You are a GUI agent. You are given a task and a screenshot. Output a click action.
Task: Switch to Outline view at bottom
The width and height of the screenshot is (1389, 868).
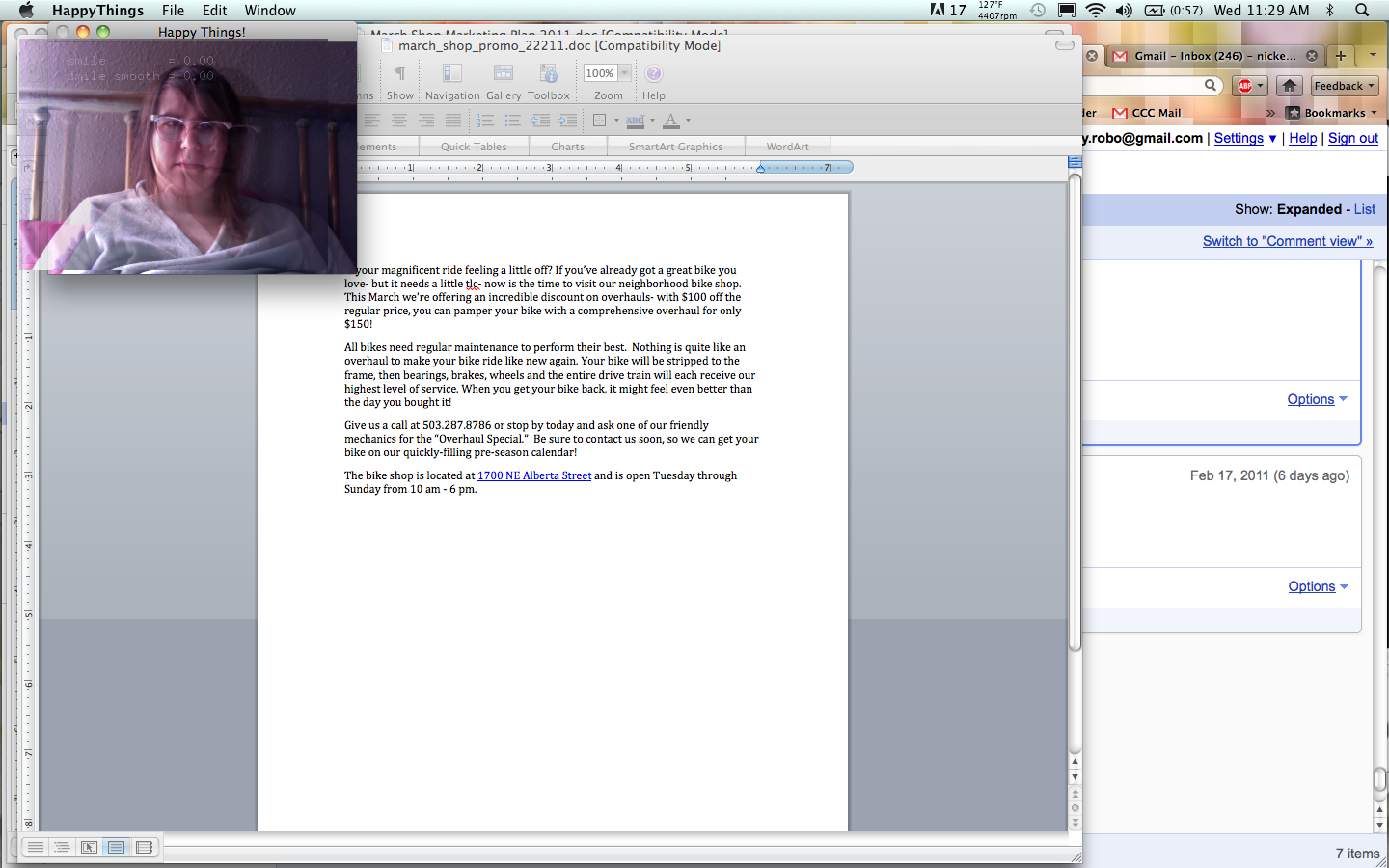[x=62, y=847]
